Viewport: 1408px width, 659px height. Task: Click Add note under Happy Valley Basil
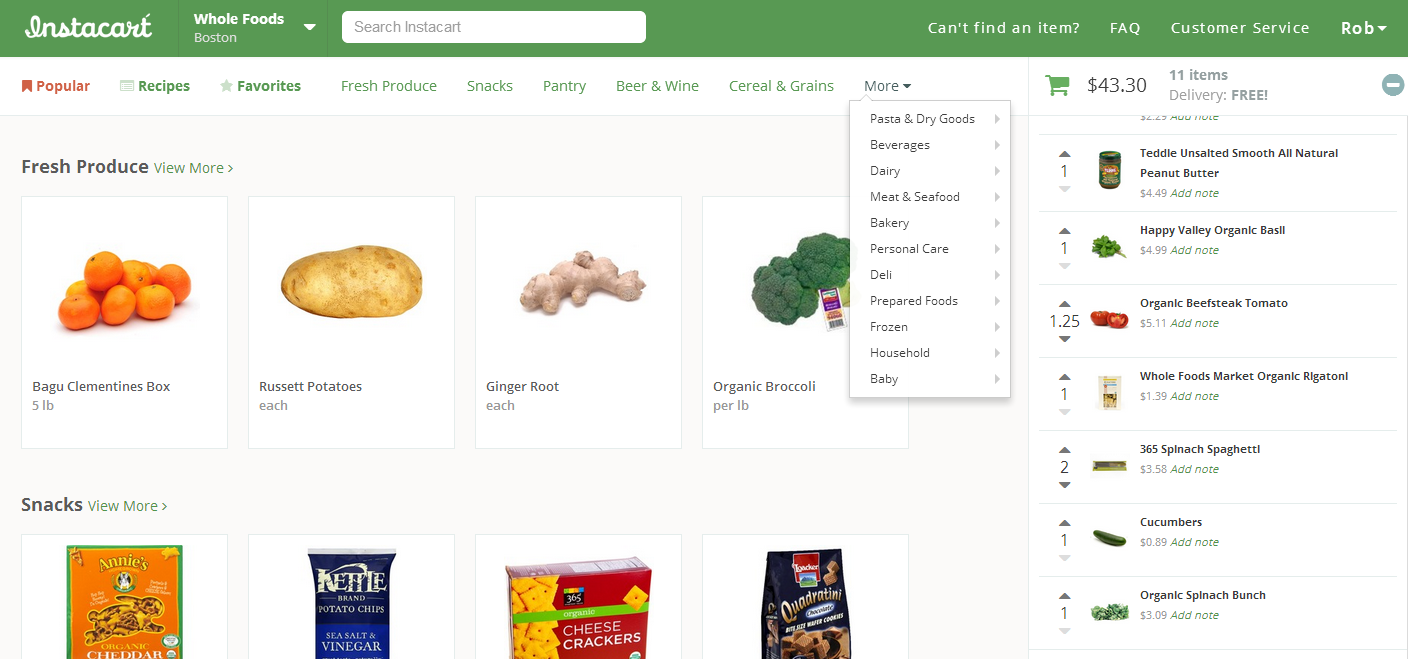(1194, 250)
